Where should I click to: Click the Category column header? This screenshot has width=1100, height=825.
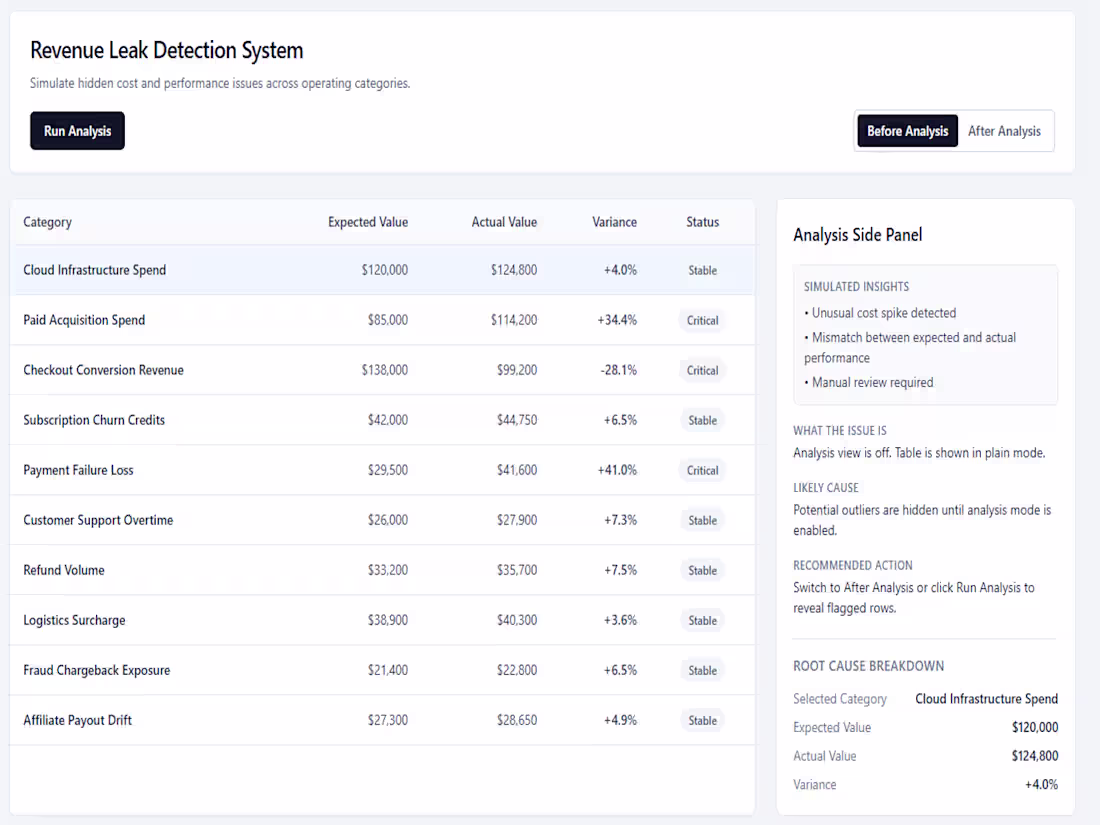(48, 222)
